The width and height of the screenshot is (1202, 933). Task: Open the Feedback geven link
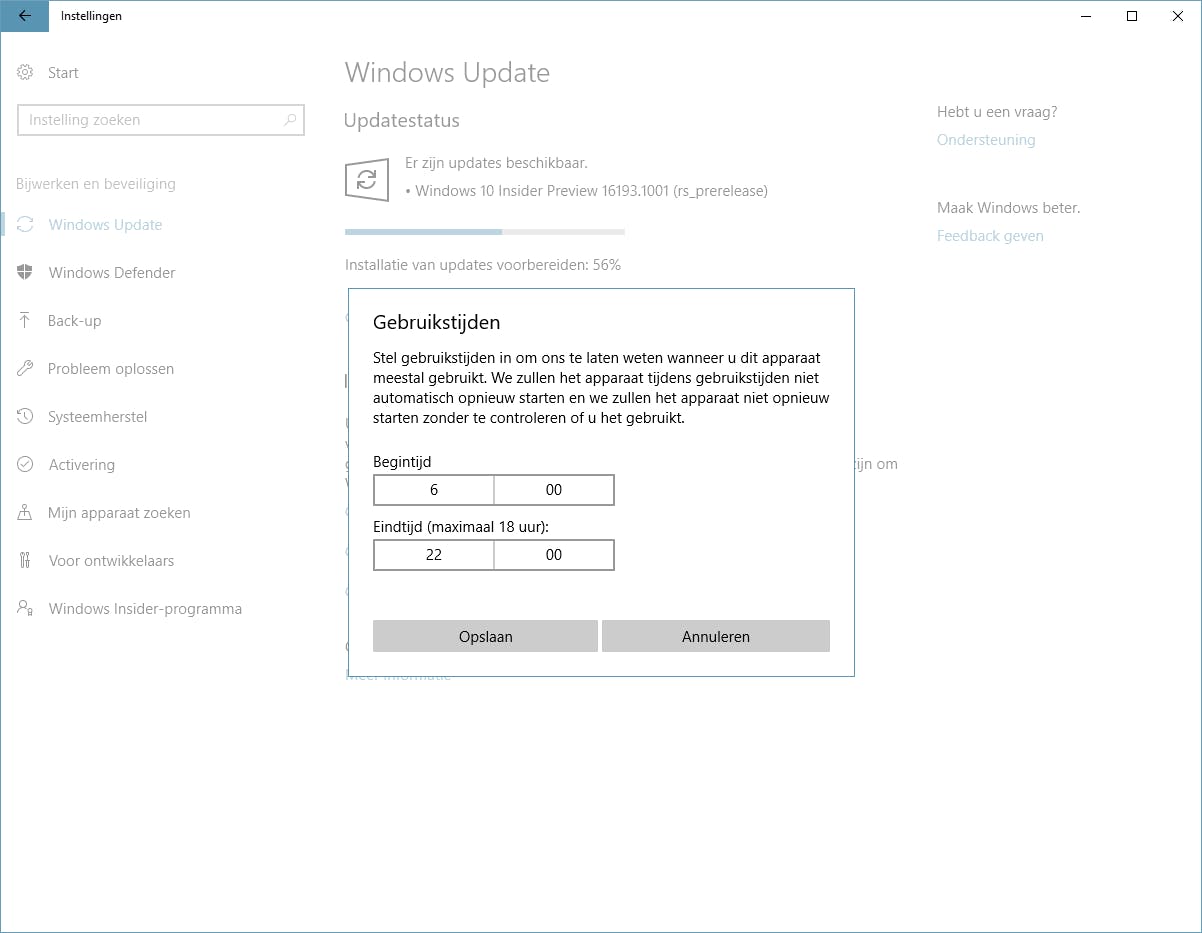point(990,236)
